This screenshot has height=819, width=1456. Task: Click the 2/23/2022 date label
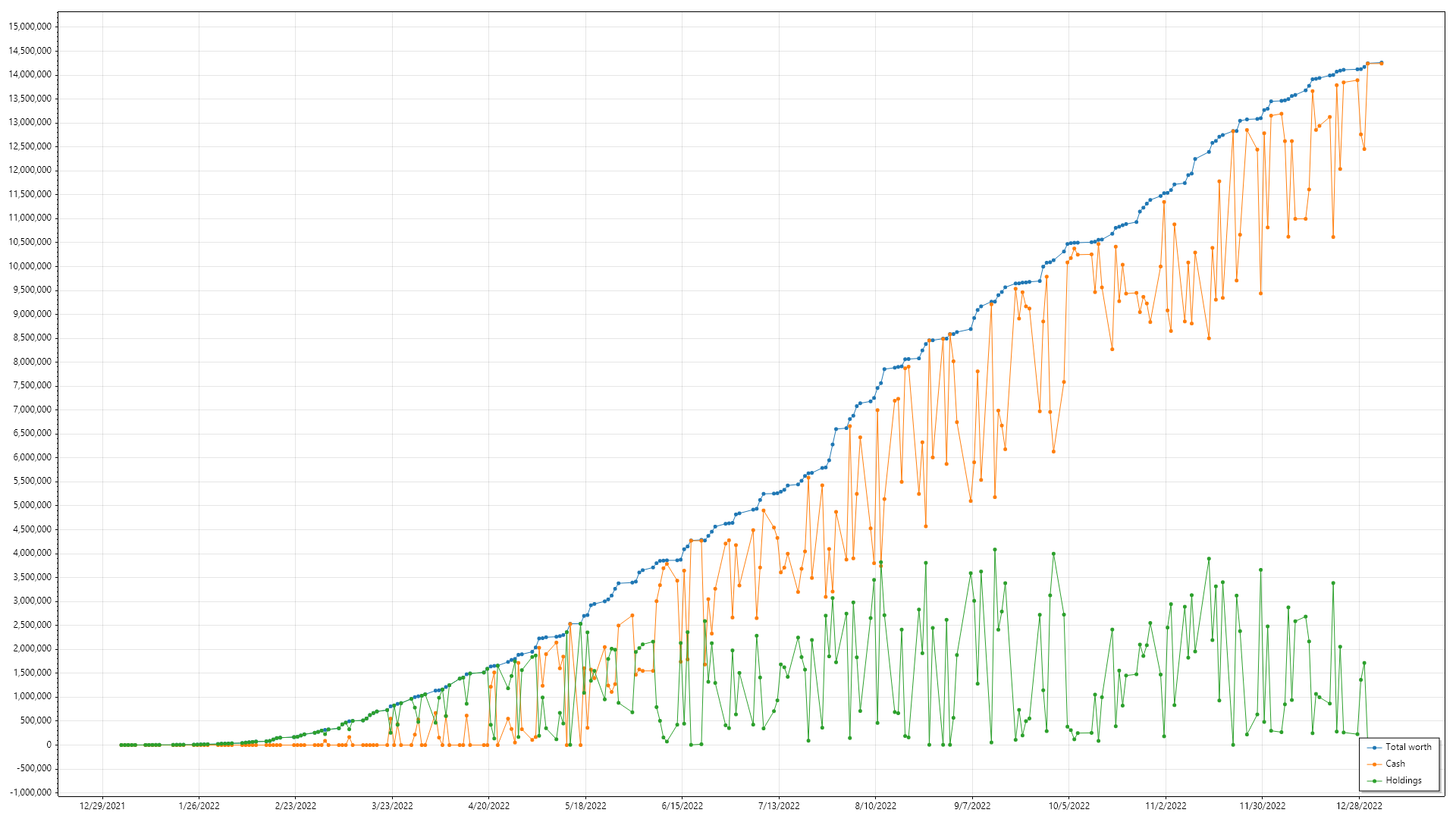coord(296,806)
